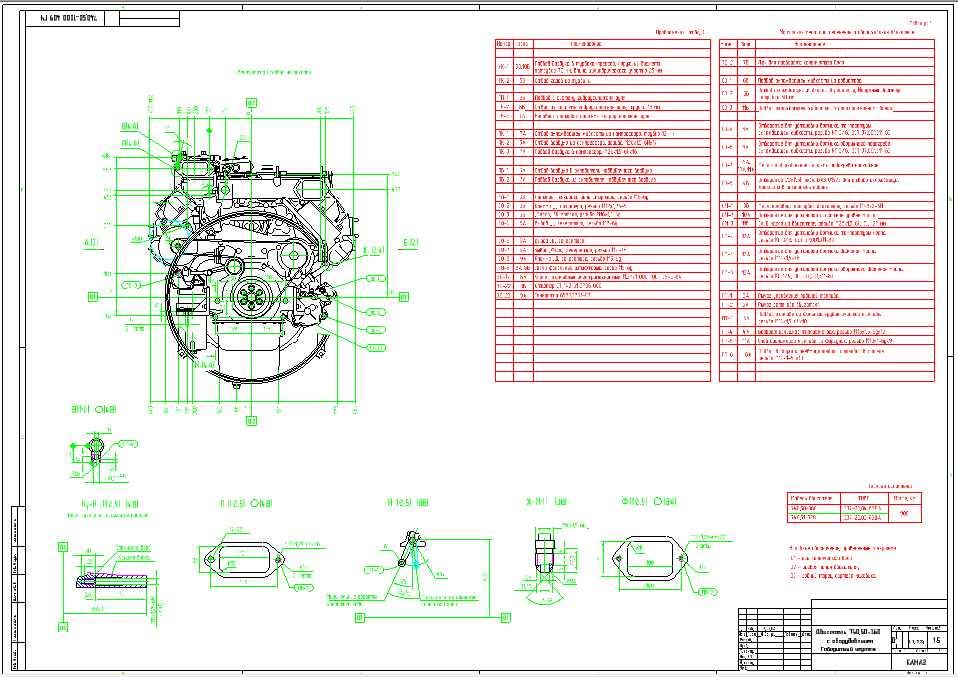Select the sheet number 15 in title block
The width and height of the screenshot is (958, 677).
(936, 640)
